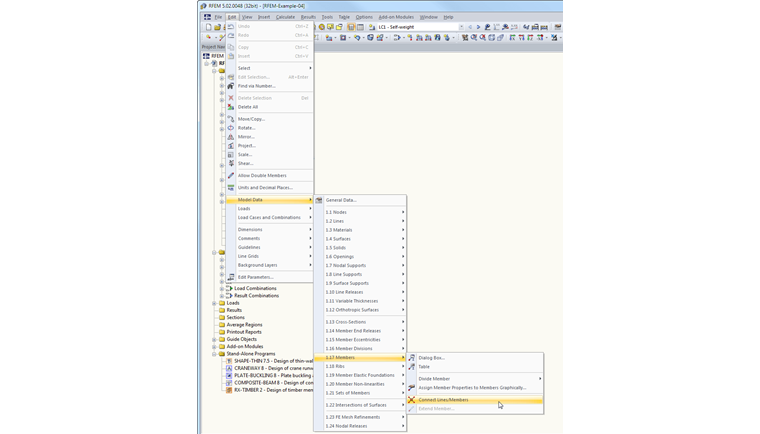Expand the Add-on Modules tree node
Viewport: 760px width, 434px height.
[x=214, y=347]
